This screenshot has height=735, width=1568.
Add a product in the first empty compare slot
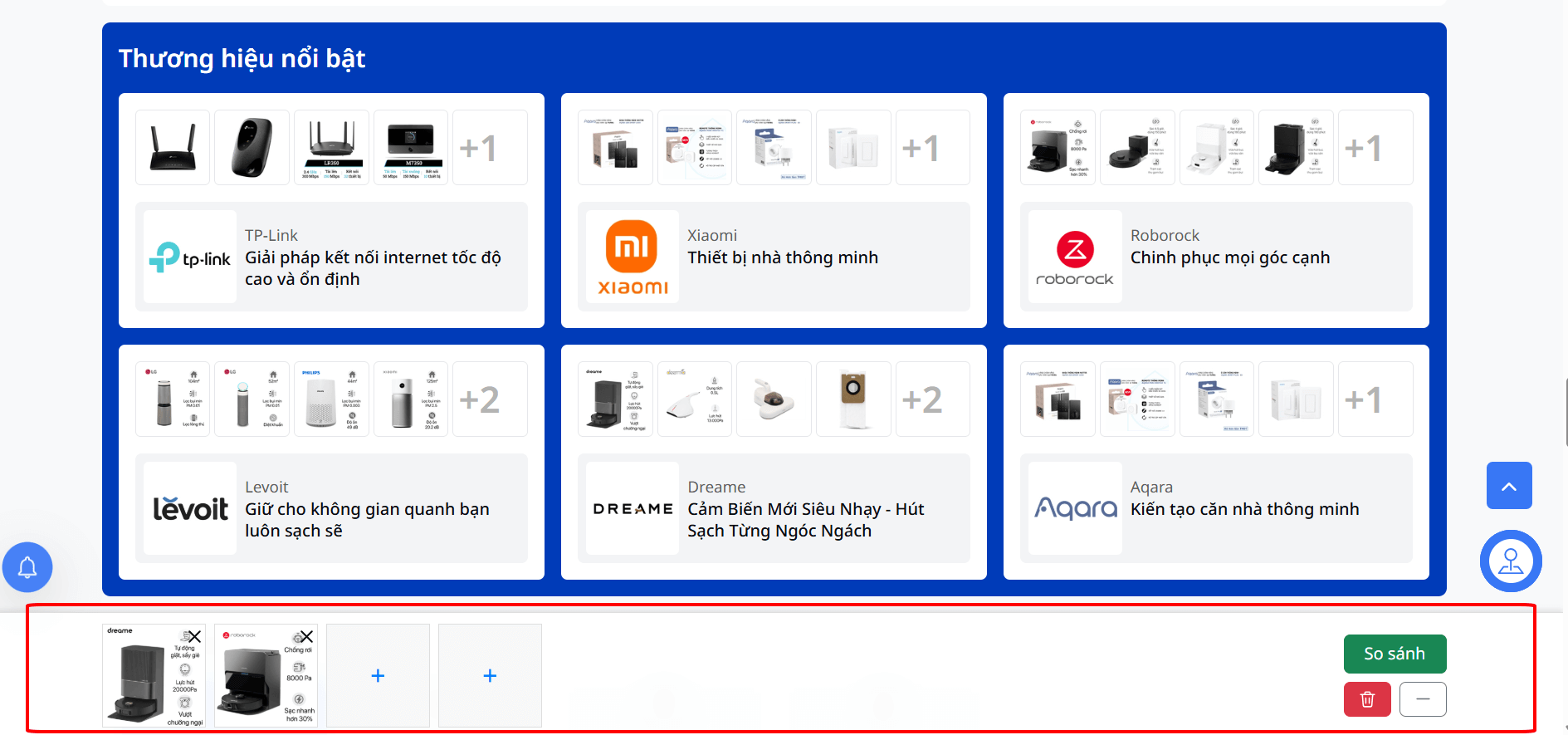378,676
